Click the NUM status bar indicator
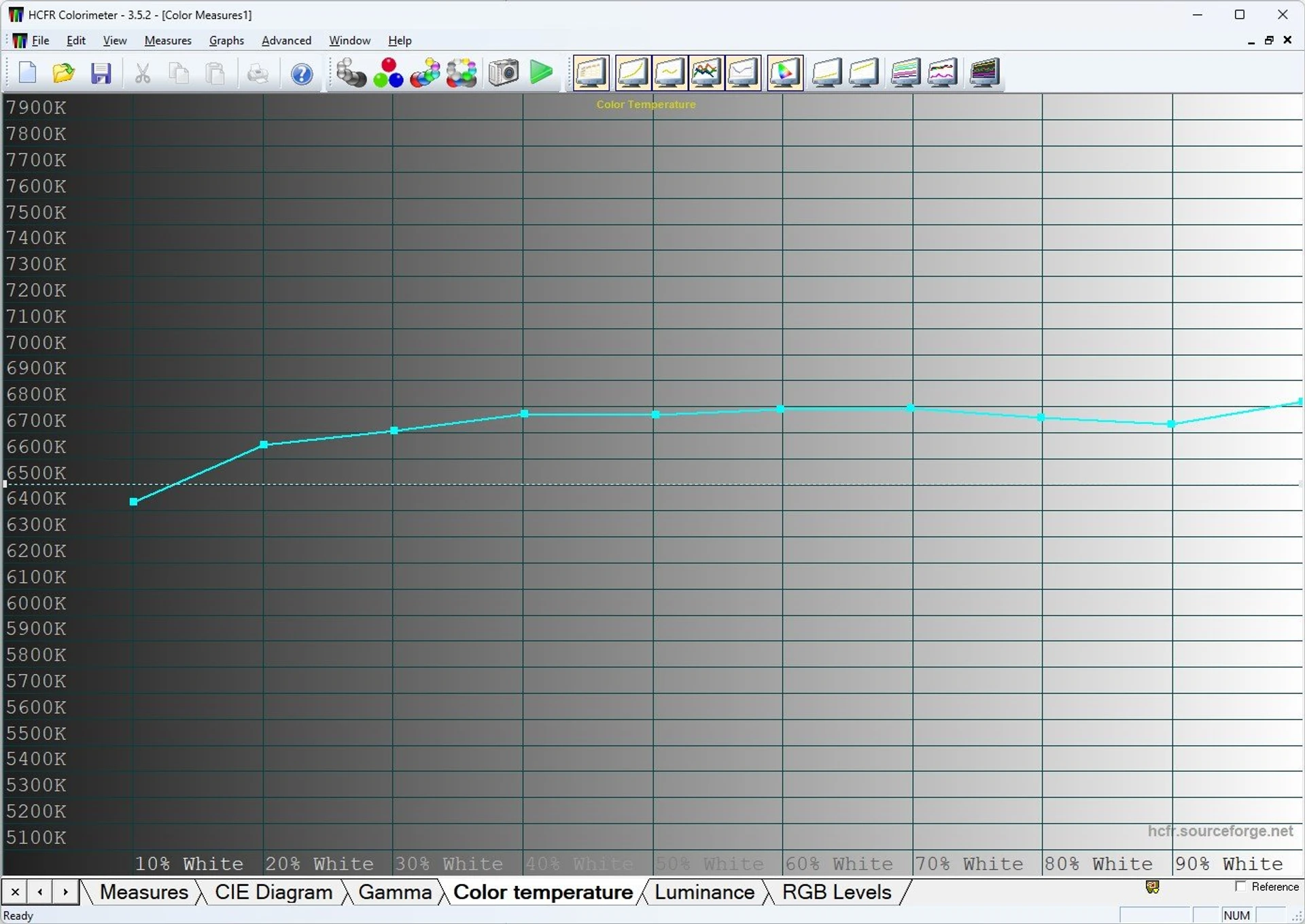The width and height of the screenshot is (1305, 924). 1236,916
